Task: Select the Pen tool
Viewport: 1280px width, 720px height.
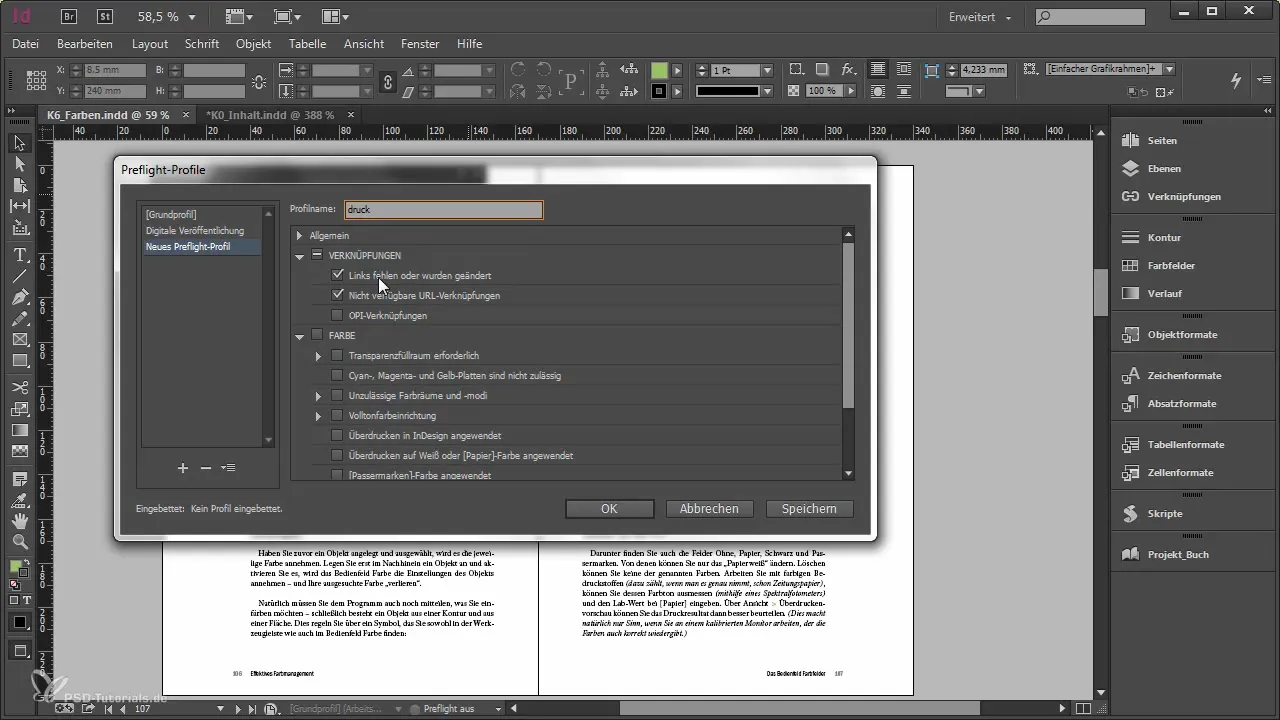Action: 19,297
